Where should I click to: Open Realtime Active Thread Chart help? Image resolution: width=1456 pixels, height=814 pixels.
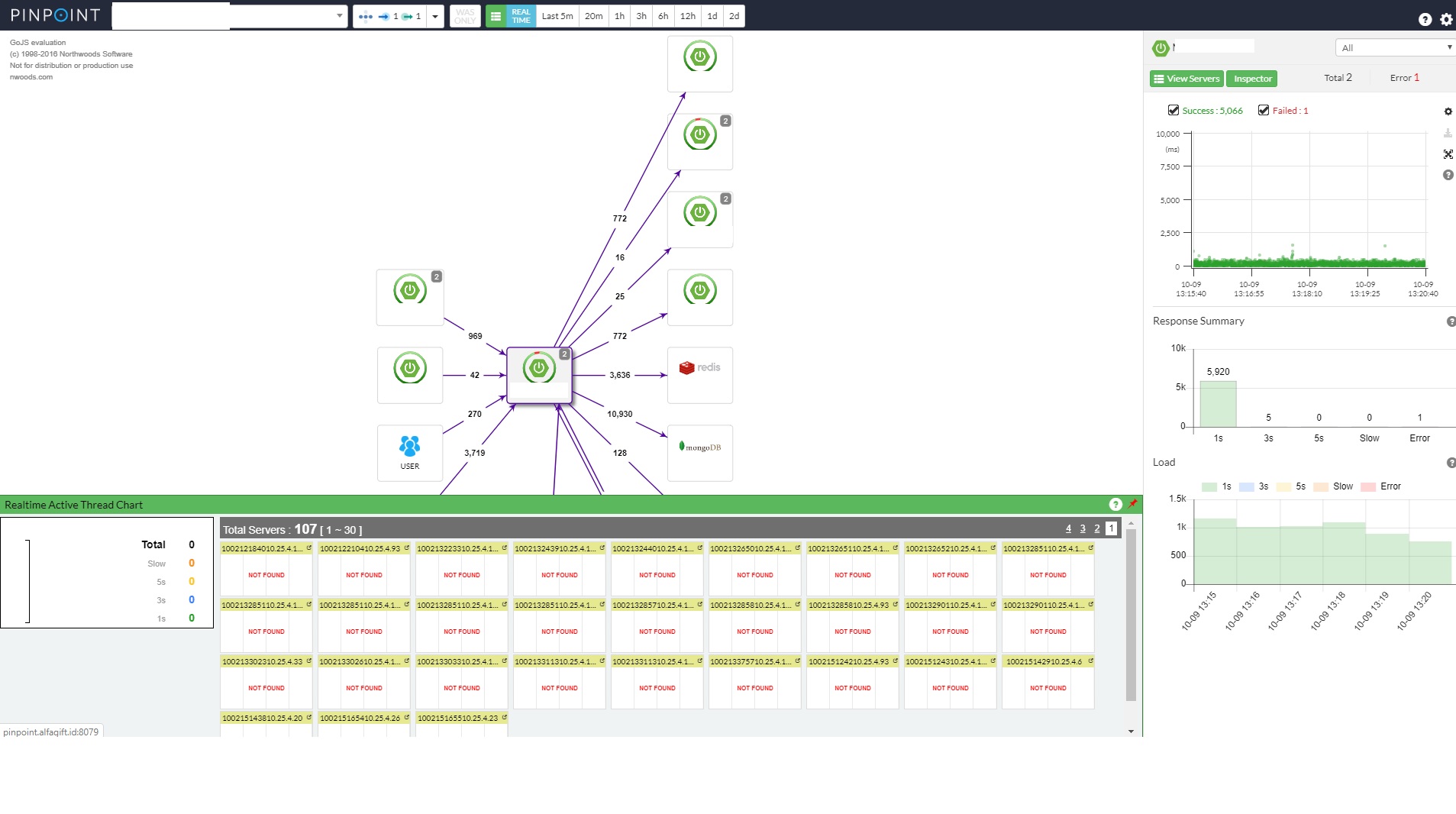pyautogui.click(x=1115, y=504)
